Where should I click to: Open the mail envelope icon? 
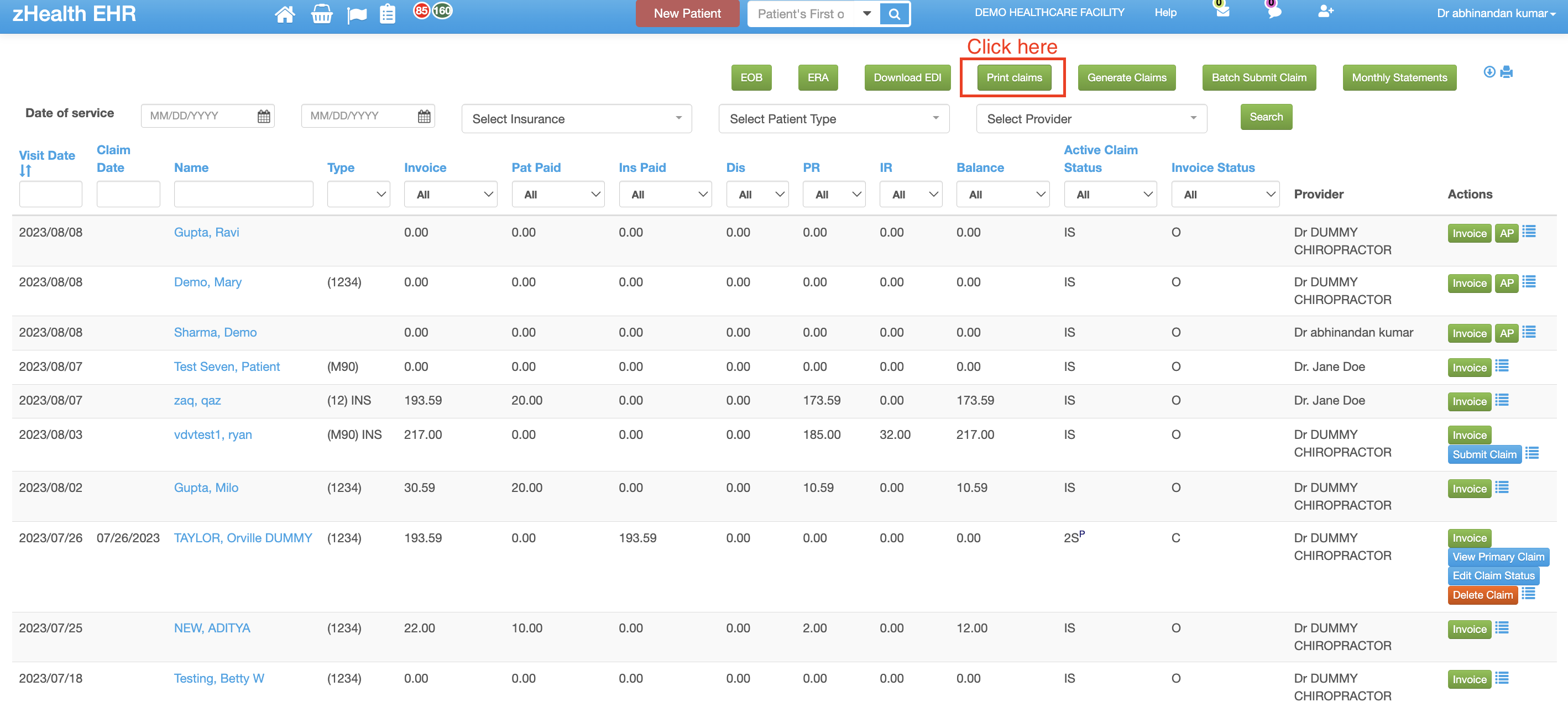[1222, 11]
